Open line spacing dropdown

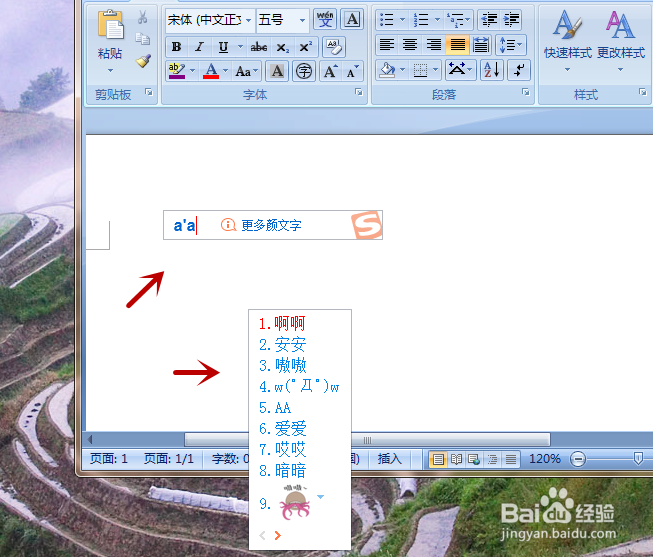click(x=511, y=45)
